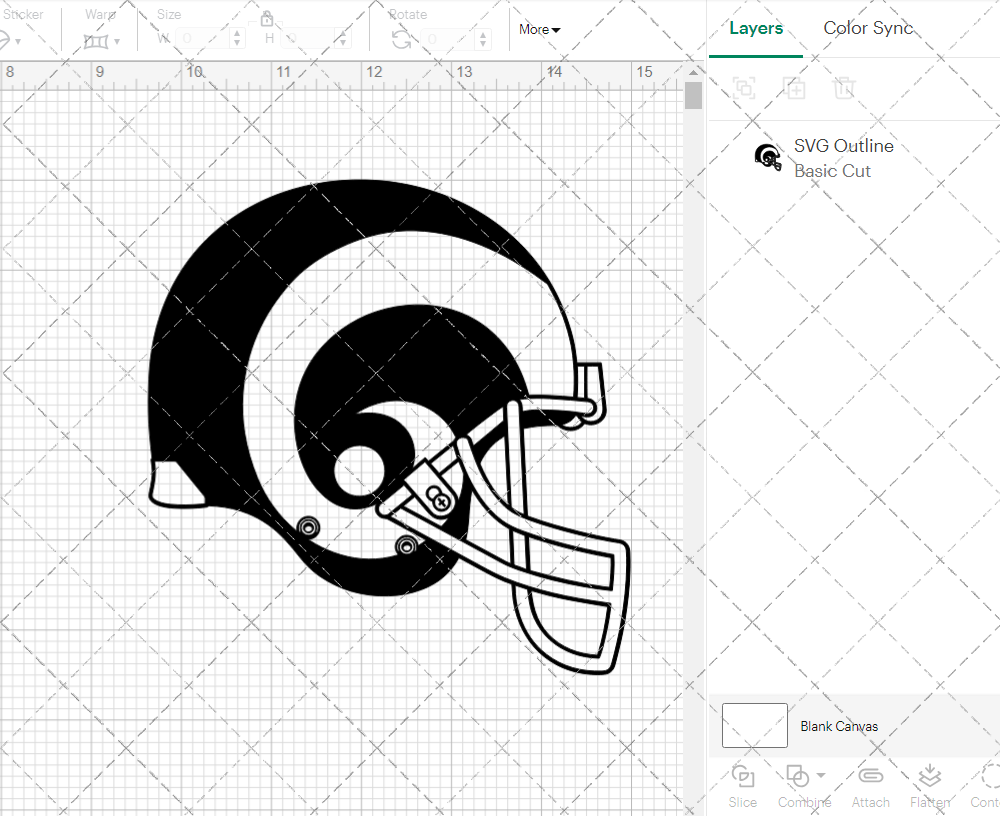
Task: Click the Duplicate layer icon
Action: (795, 87)
